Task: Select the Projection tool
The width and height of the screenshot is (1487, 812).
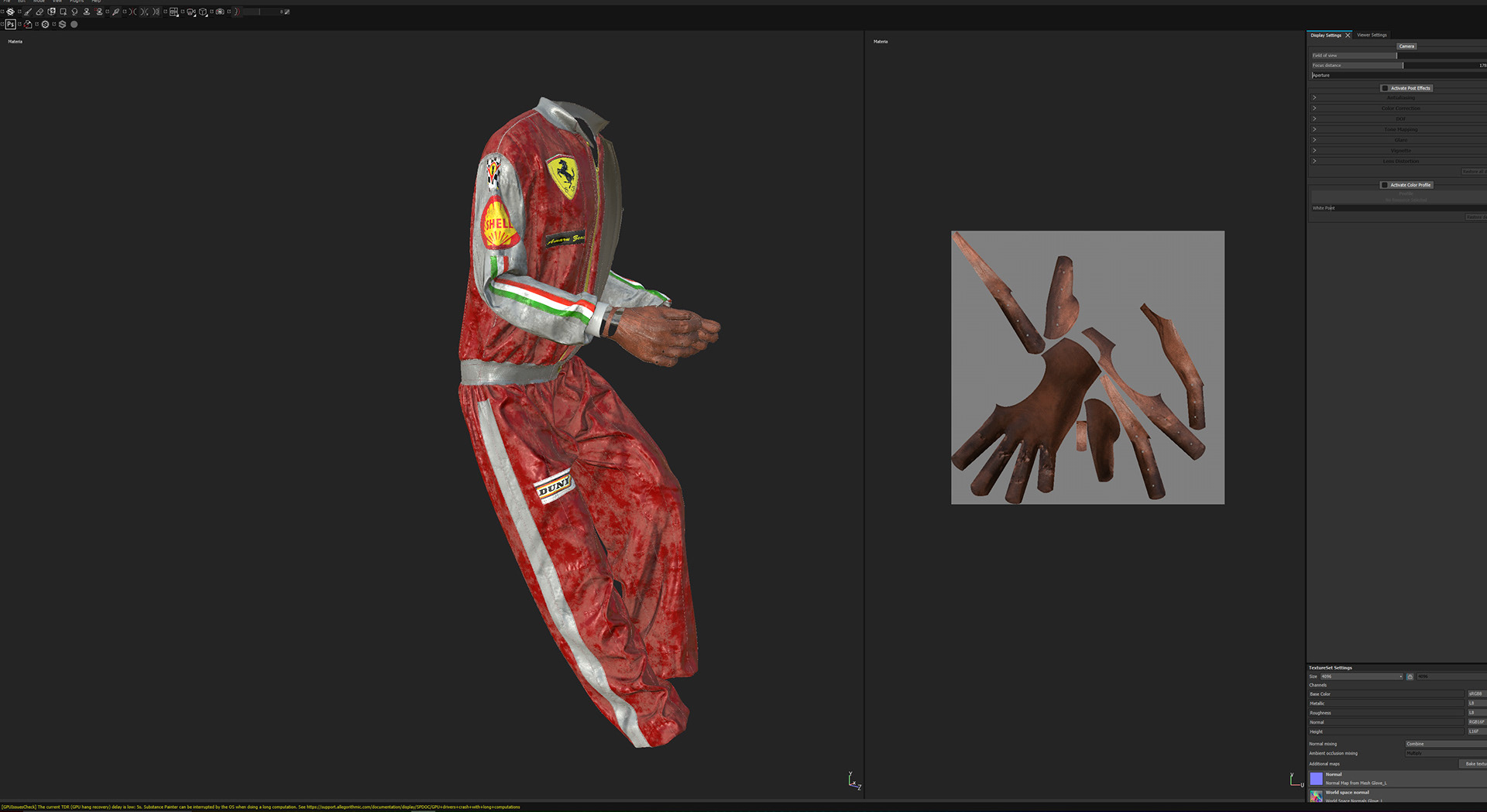Action: click(51, 12)
